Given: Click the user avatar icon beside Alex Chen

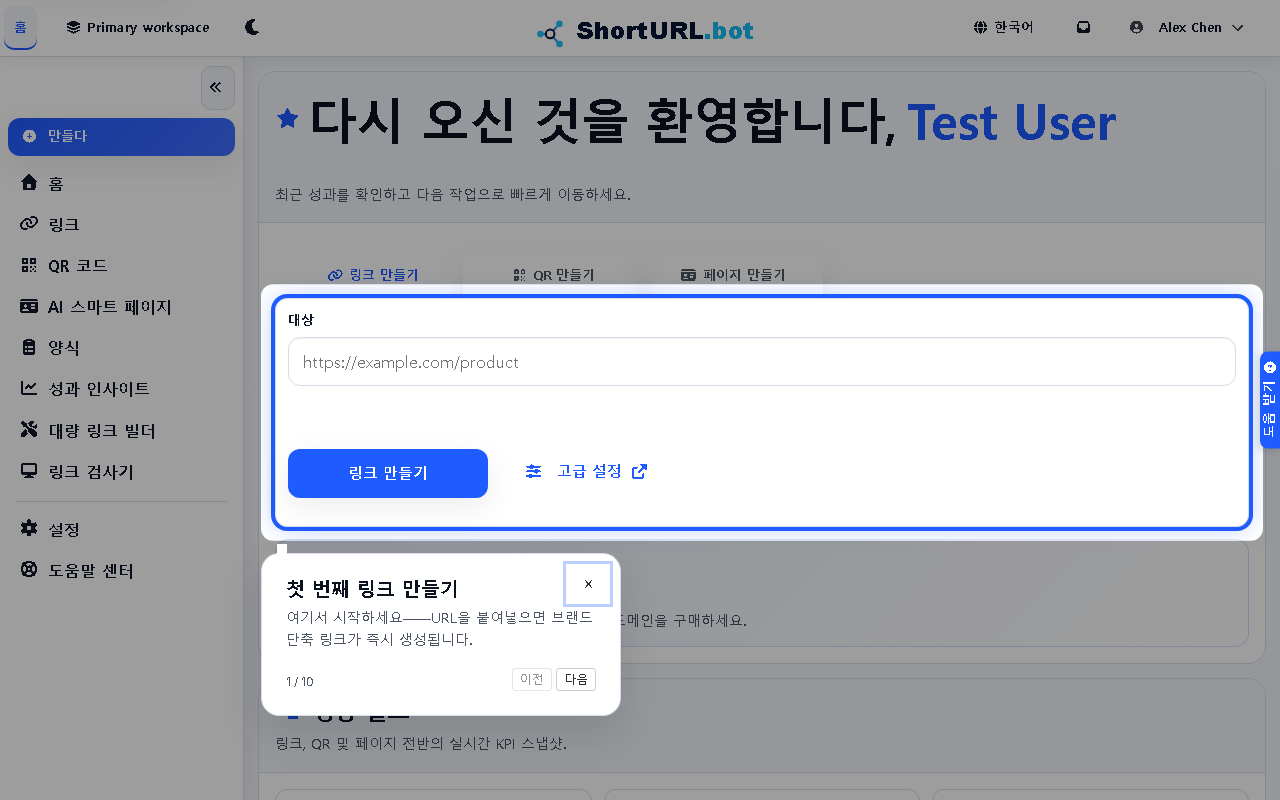Looking at the screenshot, I should pyautogui.click(x=1136, y=28).
